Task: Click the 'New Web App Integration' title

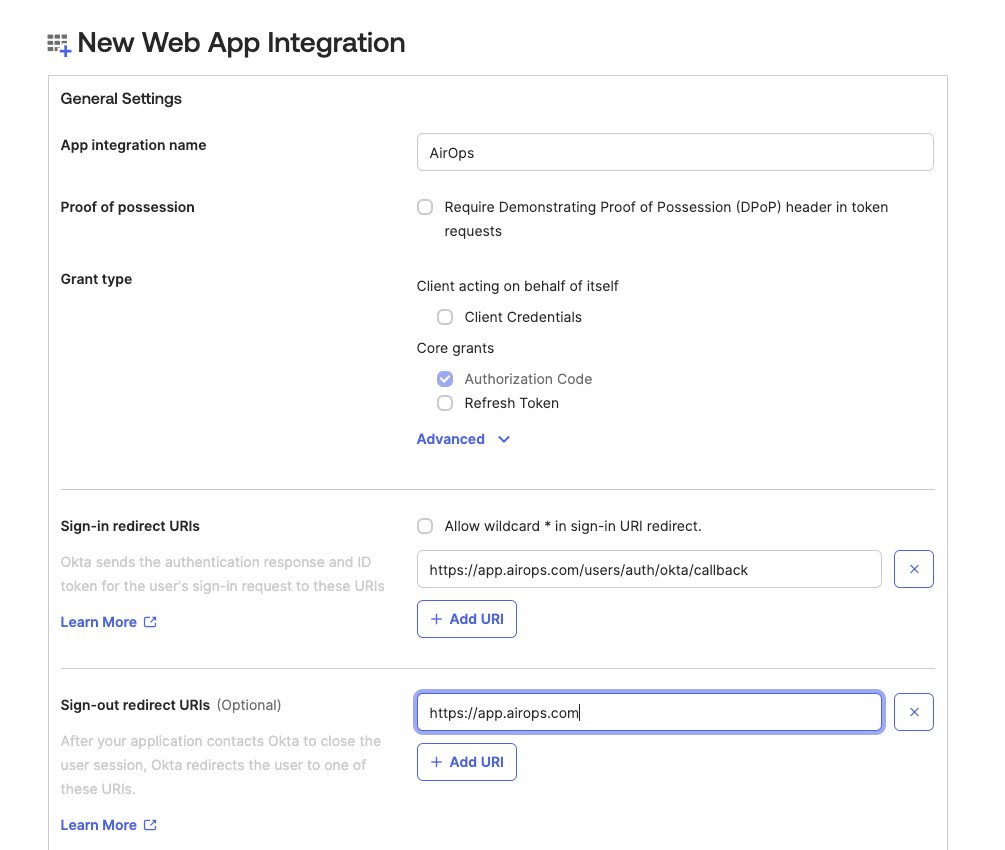Action: [241, 43]
